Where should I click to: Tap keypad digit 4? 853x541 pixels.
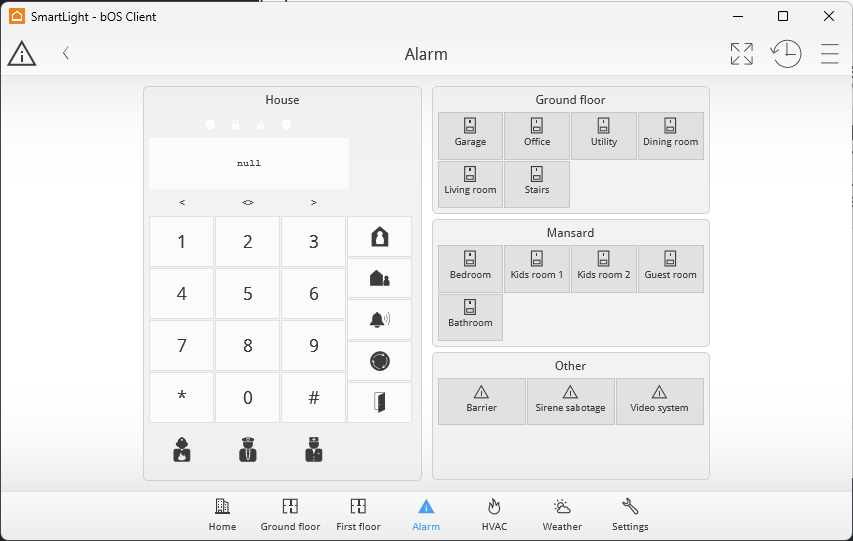182,293
